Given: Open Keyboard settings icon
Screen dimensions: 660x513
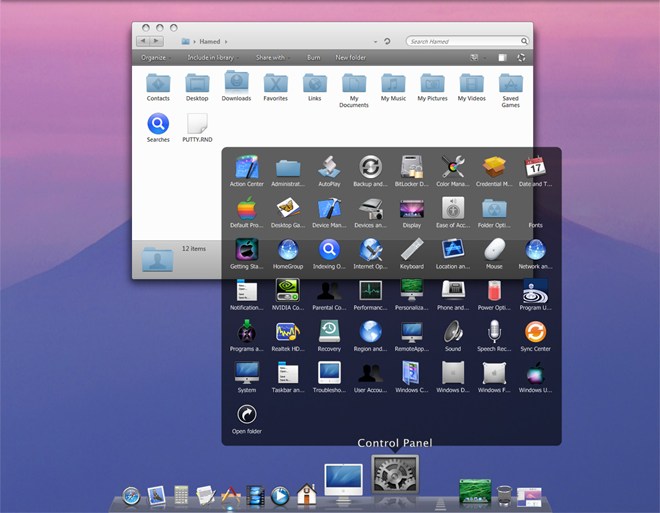Looking at the screenshot, I should point(412,249).
